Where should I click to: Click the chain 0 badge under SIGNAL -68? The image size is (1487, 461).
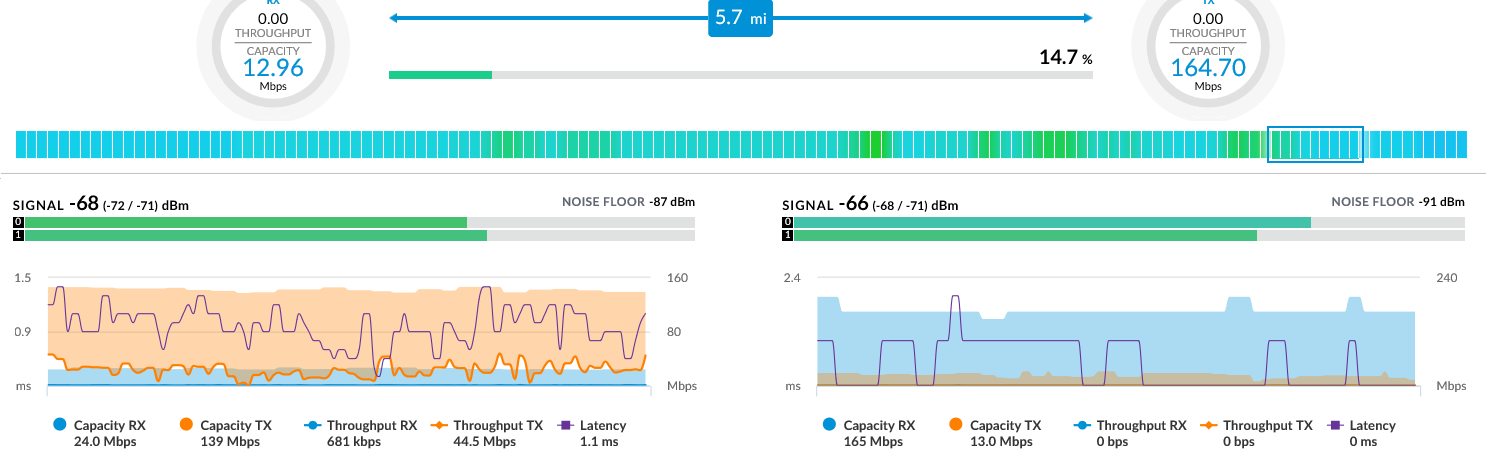click(18, 222)
